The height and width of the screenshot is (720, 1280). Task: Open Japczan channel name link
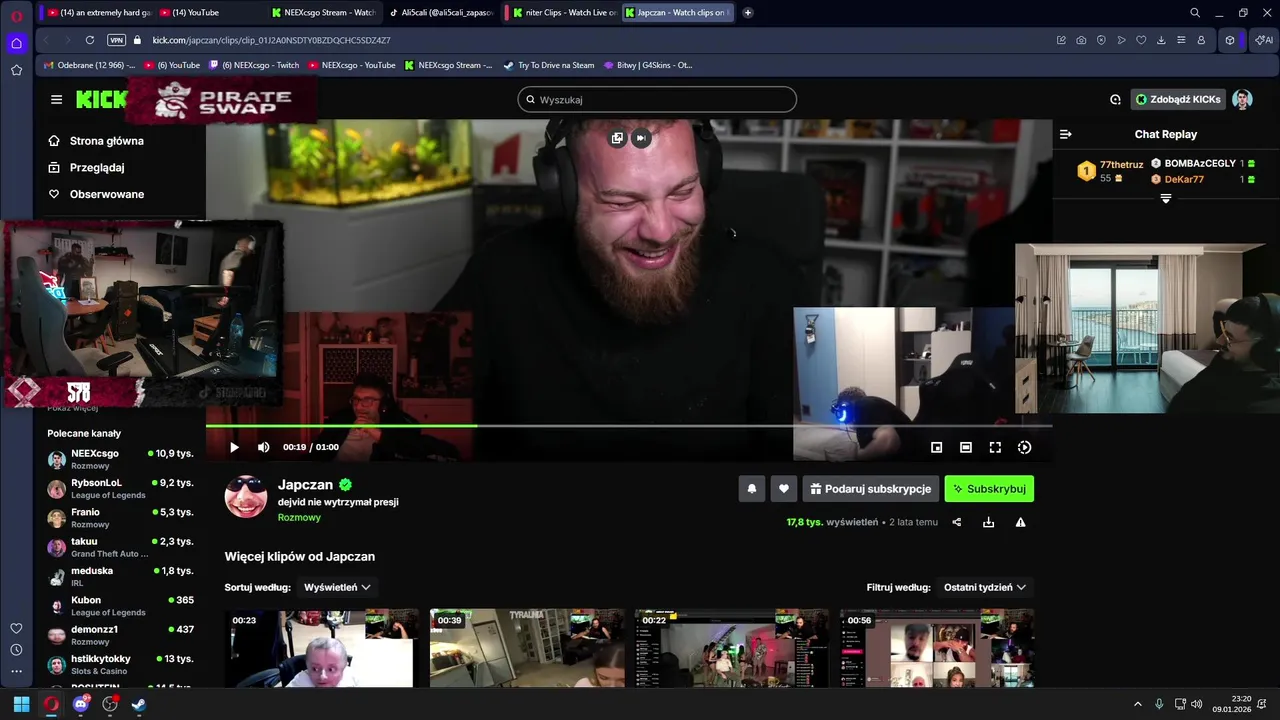305,485
